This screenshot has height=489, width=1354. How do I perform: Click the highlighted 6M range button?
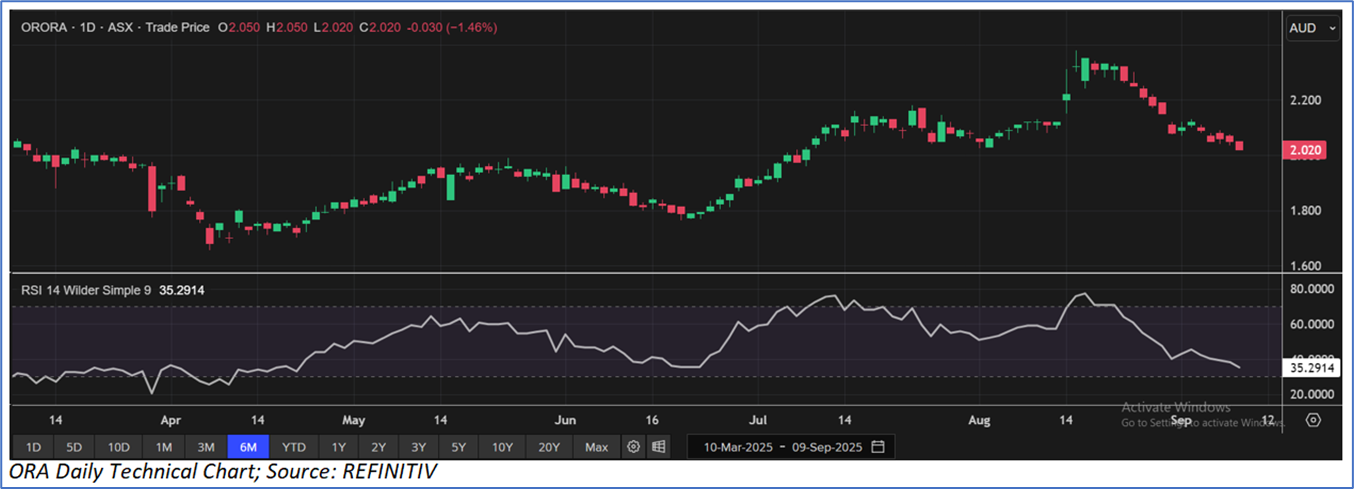249,446
